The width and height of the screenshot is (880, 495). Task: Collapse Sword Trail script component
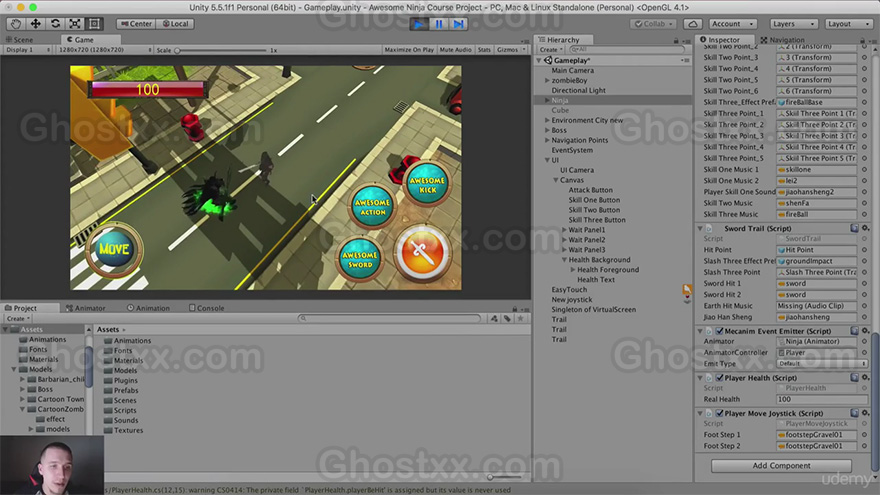click(700, 228)
